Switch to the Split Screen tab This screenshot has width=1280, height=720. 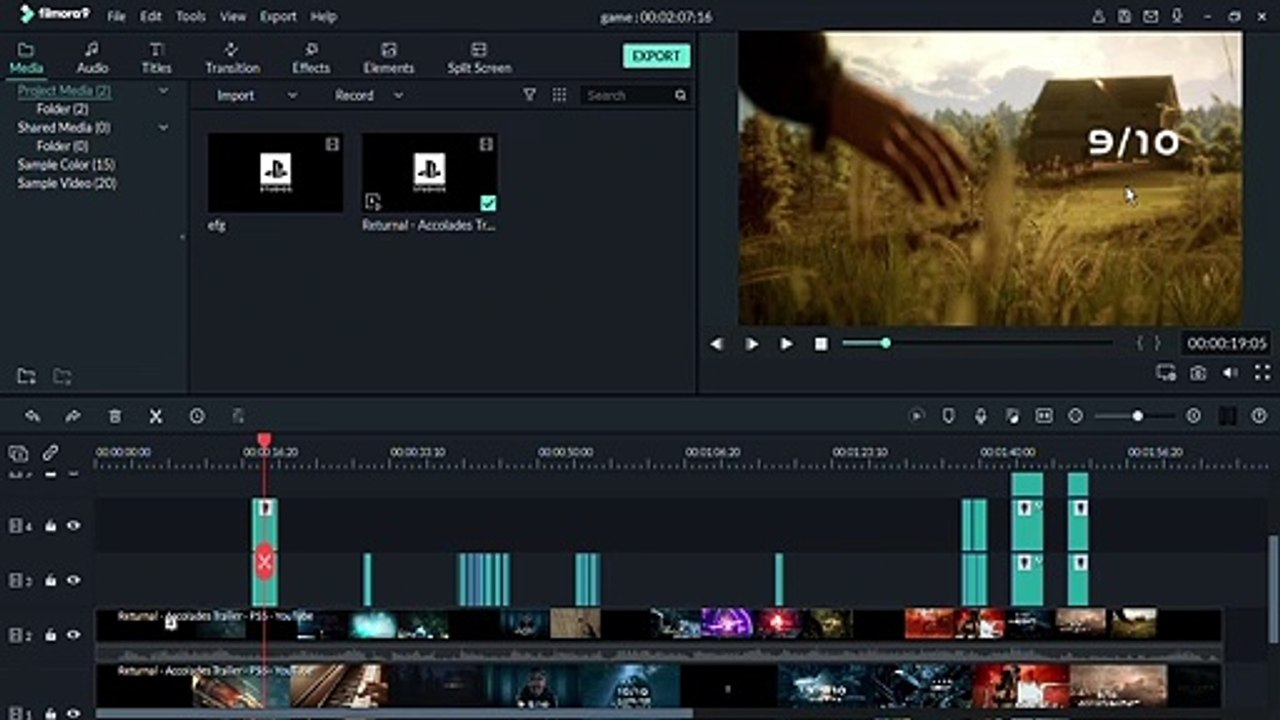[x=479, y=58]
